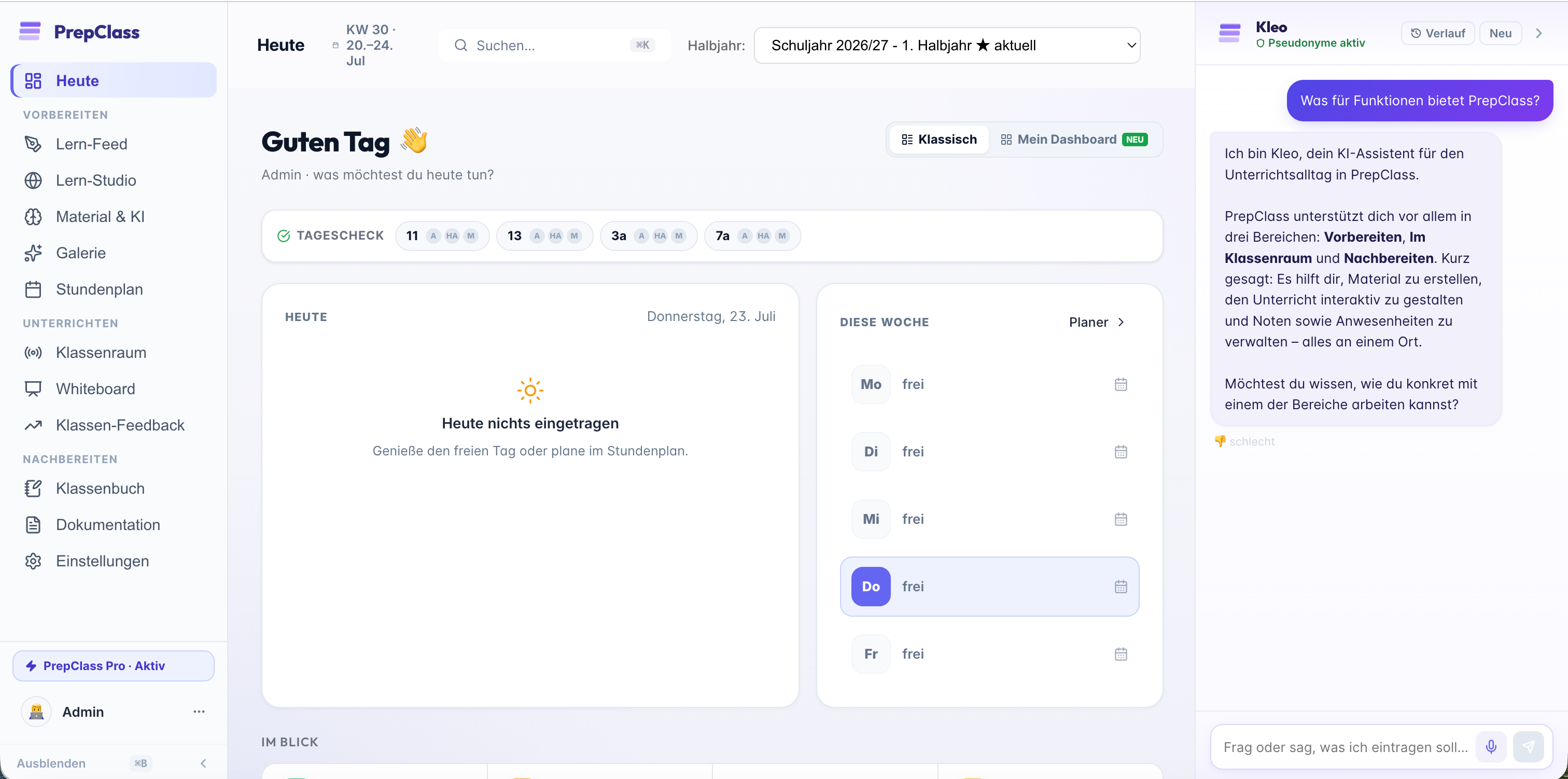Open the Whiteboard presentation icon
The height and width of the screenshot is (779, 1568).
(33, 388)
